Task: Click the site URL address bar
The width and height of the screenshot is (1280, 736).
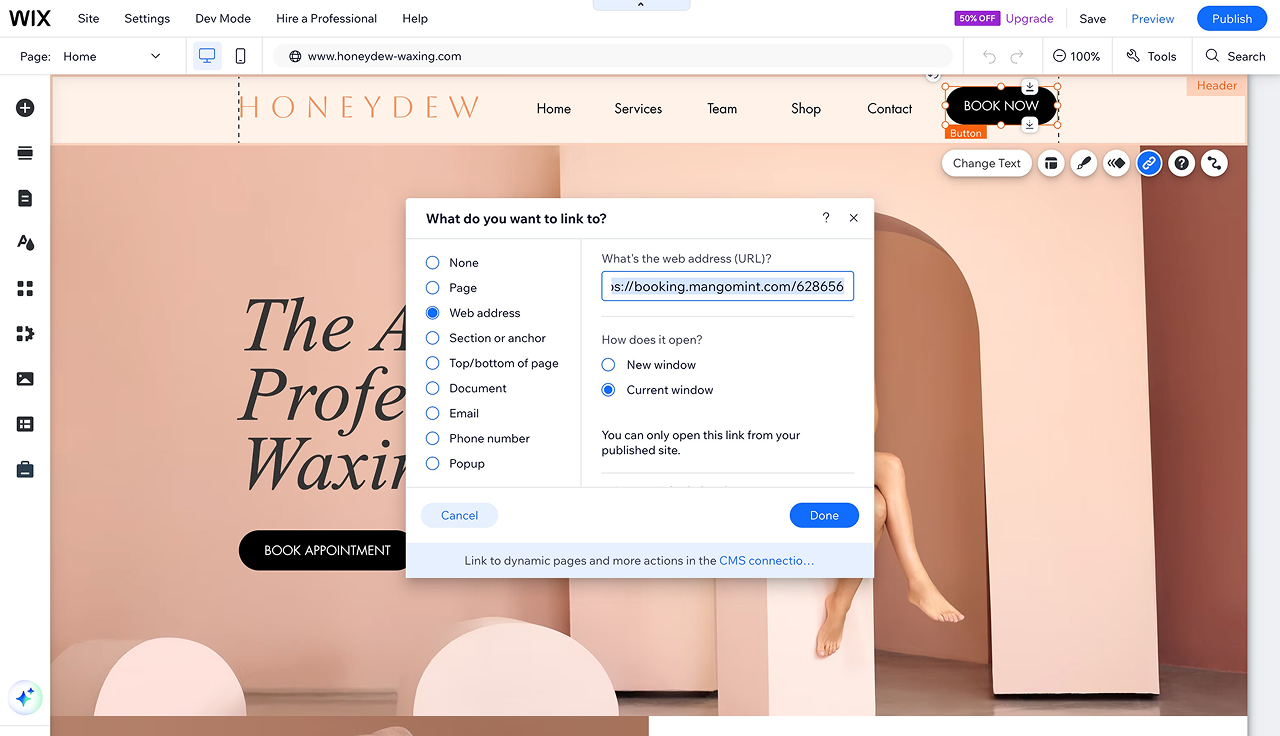Action: pyautogui.click(x=613, y=56)
